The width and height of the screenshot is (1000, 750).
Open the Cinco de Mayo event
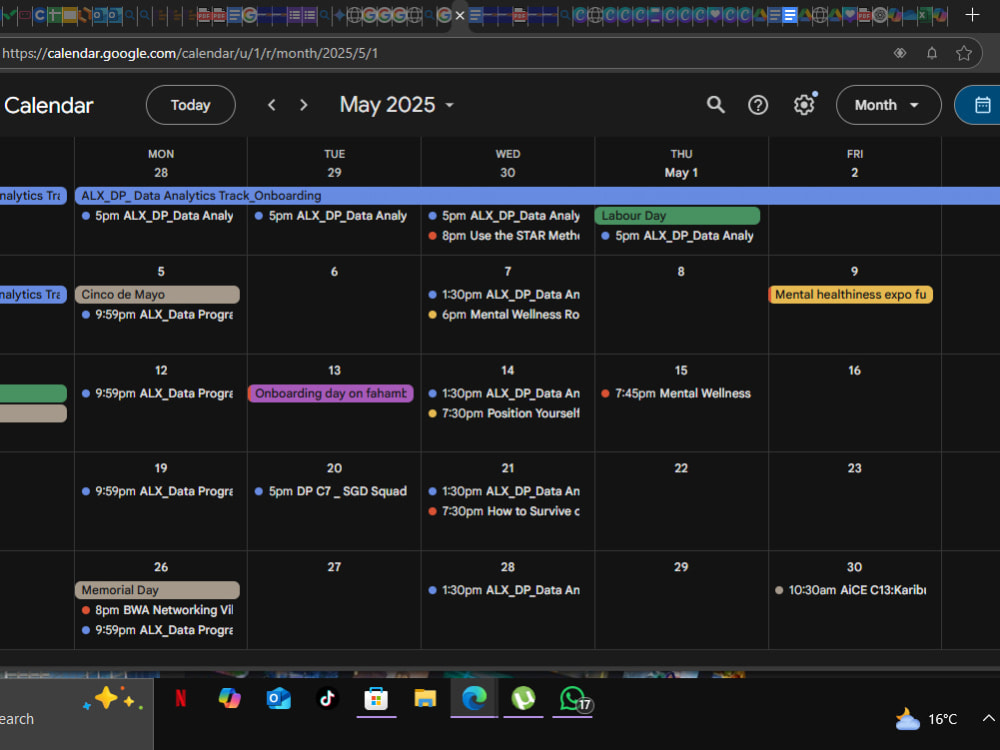[x=157, y=294]
